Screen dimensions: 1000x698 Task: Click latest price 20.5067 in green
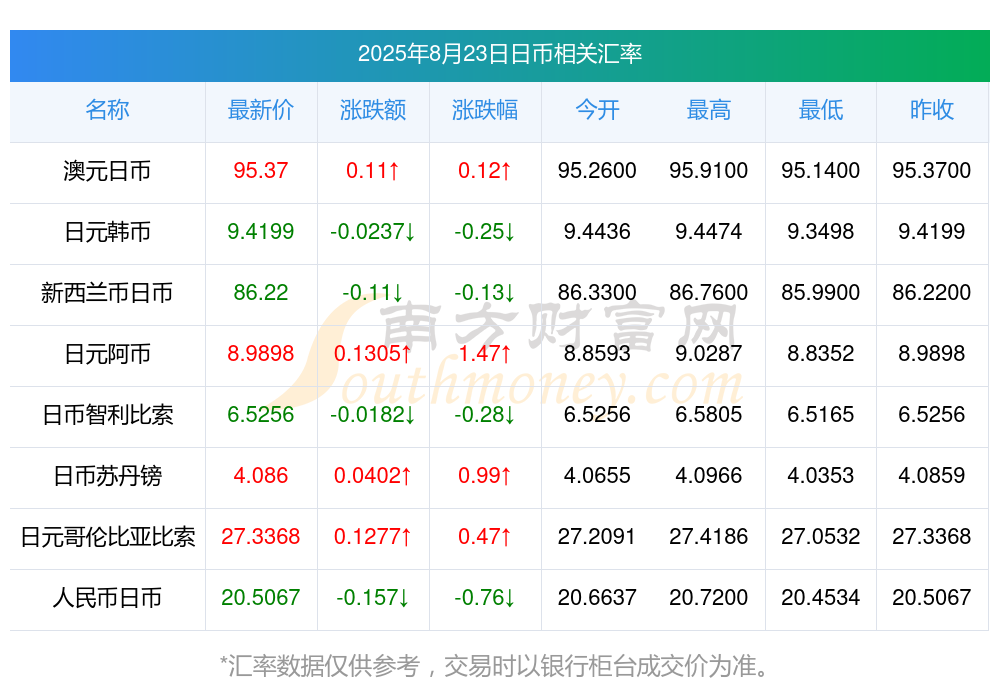click(261, 598)
